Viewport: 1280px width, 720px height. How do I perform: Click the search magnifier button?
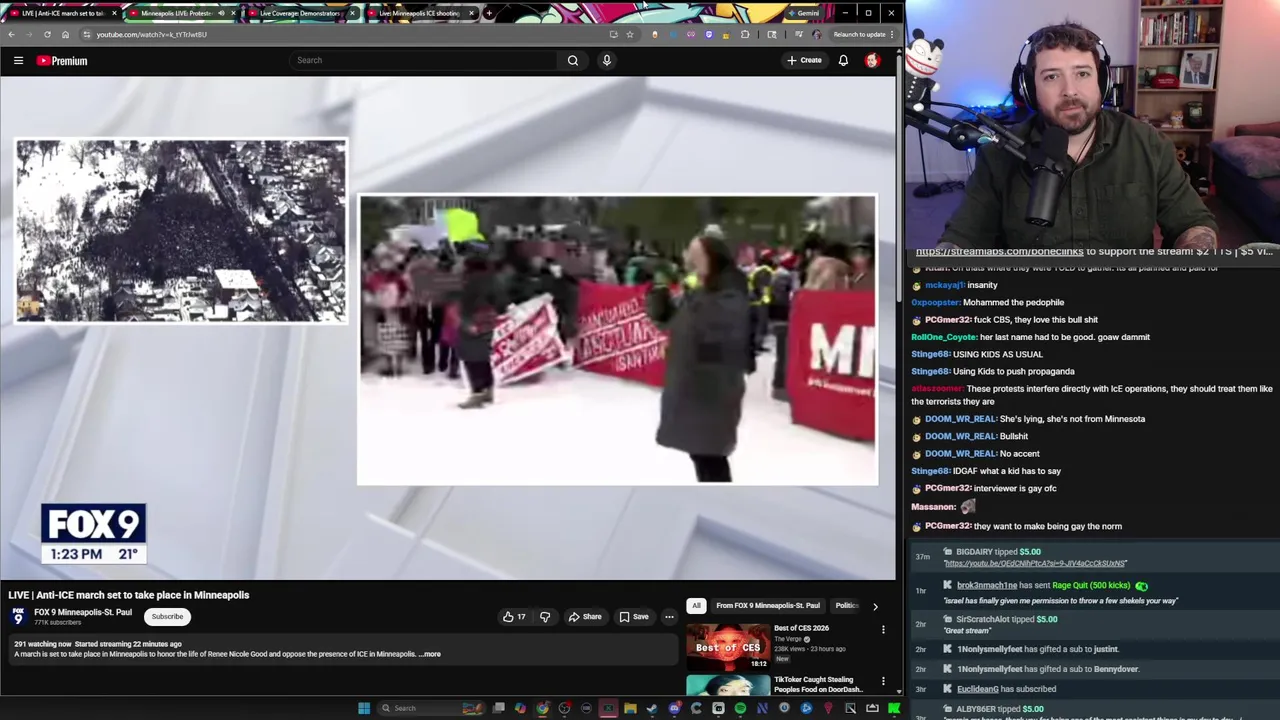pyautogui.click(x=573, y=61)
